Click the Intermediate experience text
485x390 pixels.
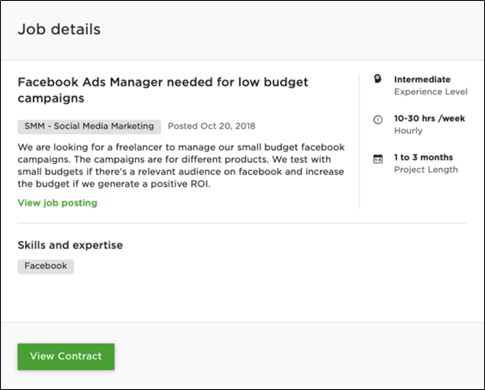coord(422,80)
